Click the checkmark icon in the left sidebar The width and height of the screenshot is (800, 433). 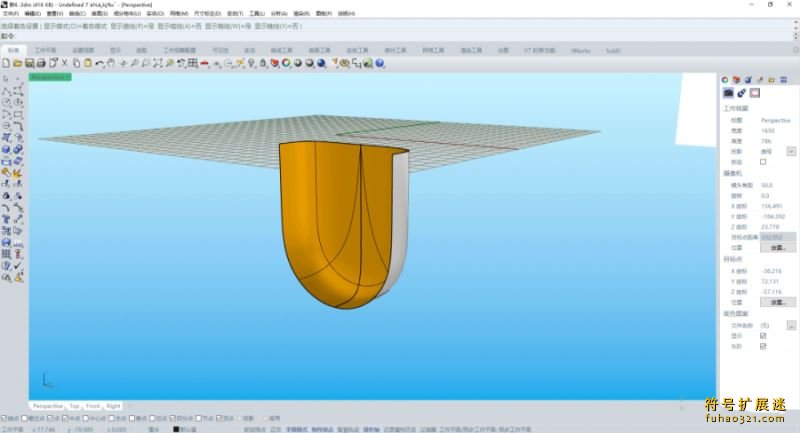point(18,266)
